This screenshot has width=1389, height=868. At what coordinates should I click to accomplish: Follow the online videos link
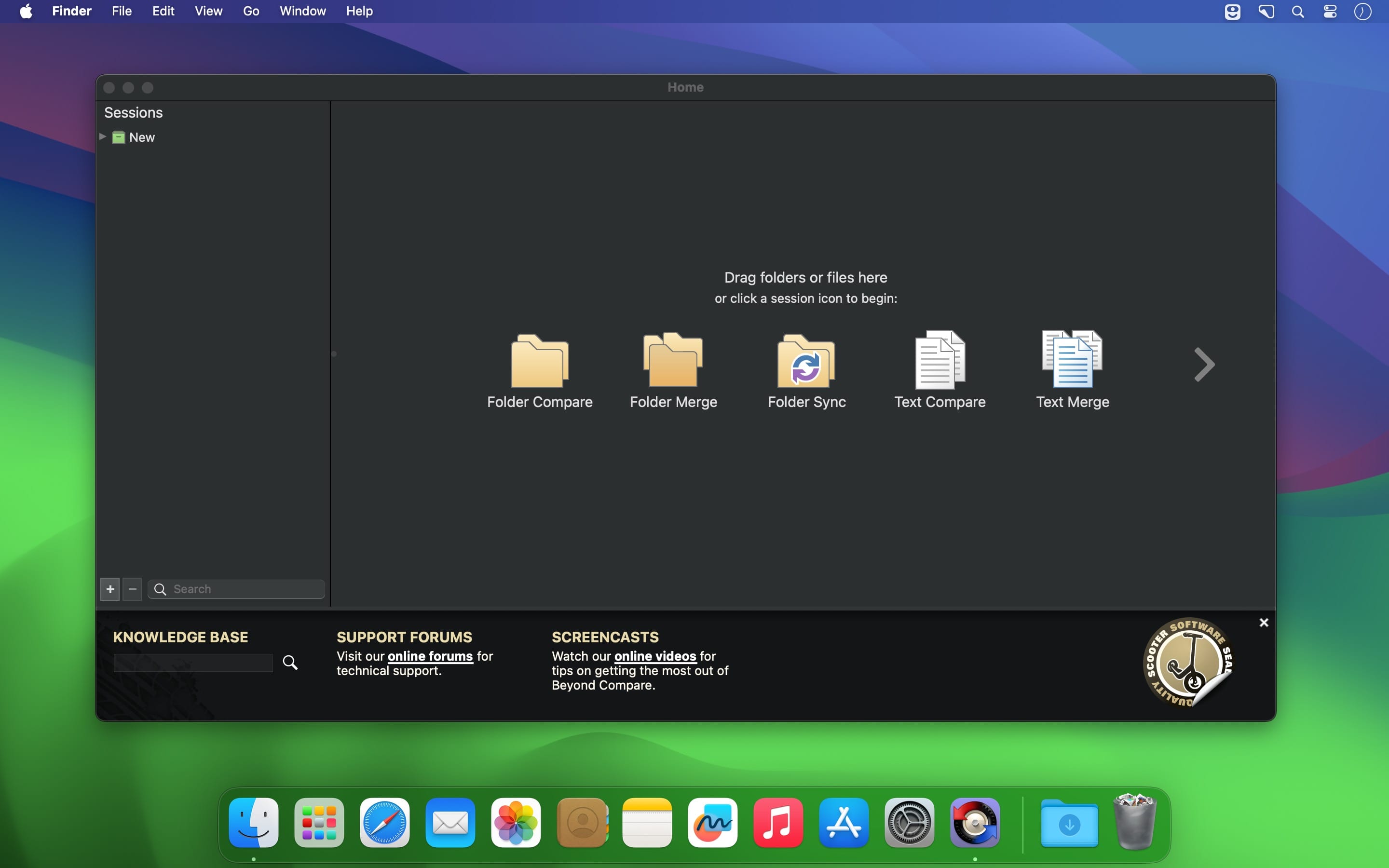[x=655, y=656]
